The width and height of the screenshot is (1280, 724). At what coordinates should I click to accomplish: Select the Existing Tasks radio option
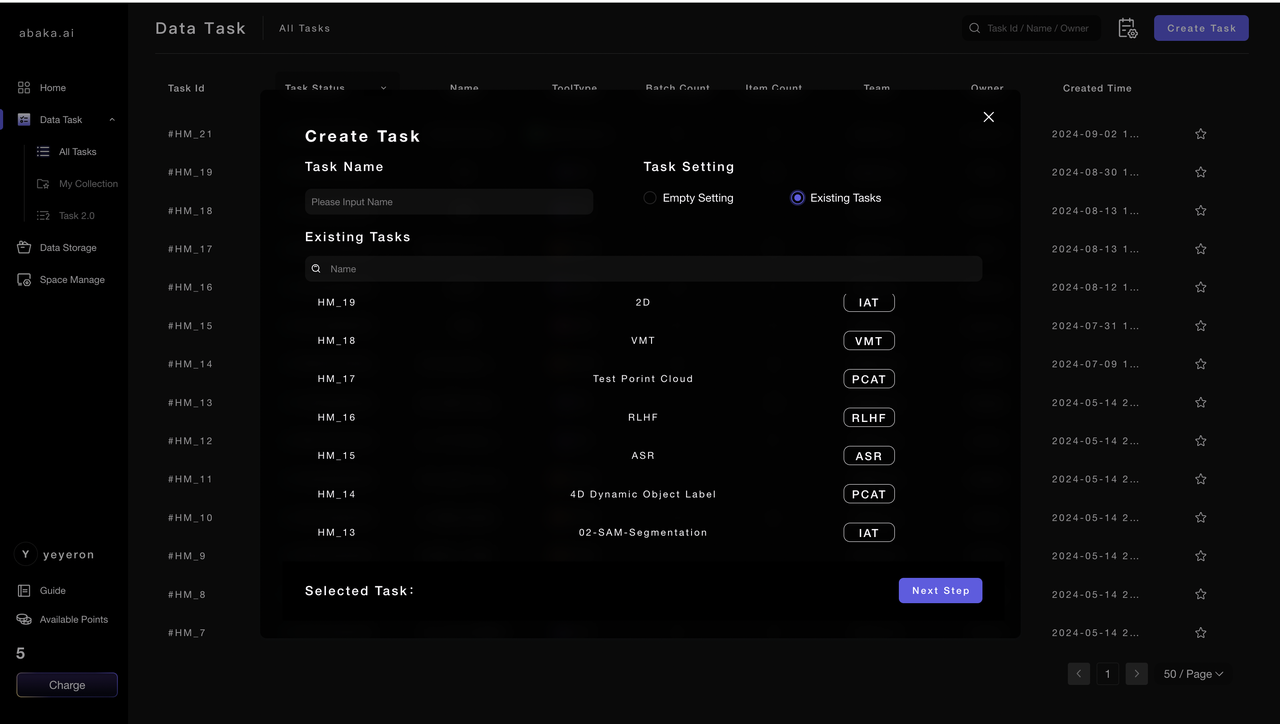click(797, 198)
